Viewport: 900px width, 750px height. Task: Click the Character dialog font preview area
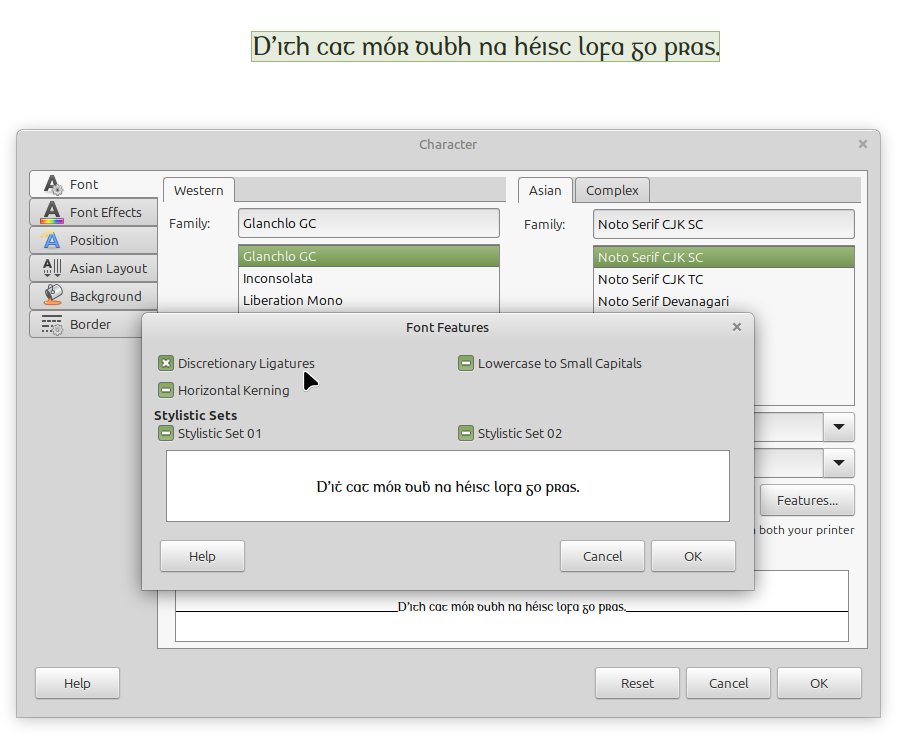click(511, 614)
